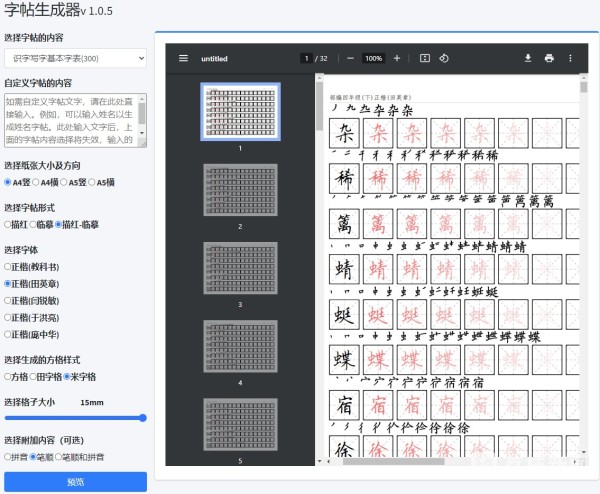Open page 5 thumbnail
This screenshot has height=494, width=600.
click(x=240, y=424)
